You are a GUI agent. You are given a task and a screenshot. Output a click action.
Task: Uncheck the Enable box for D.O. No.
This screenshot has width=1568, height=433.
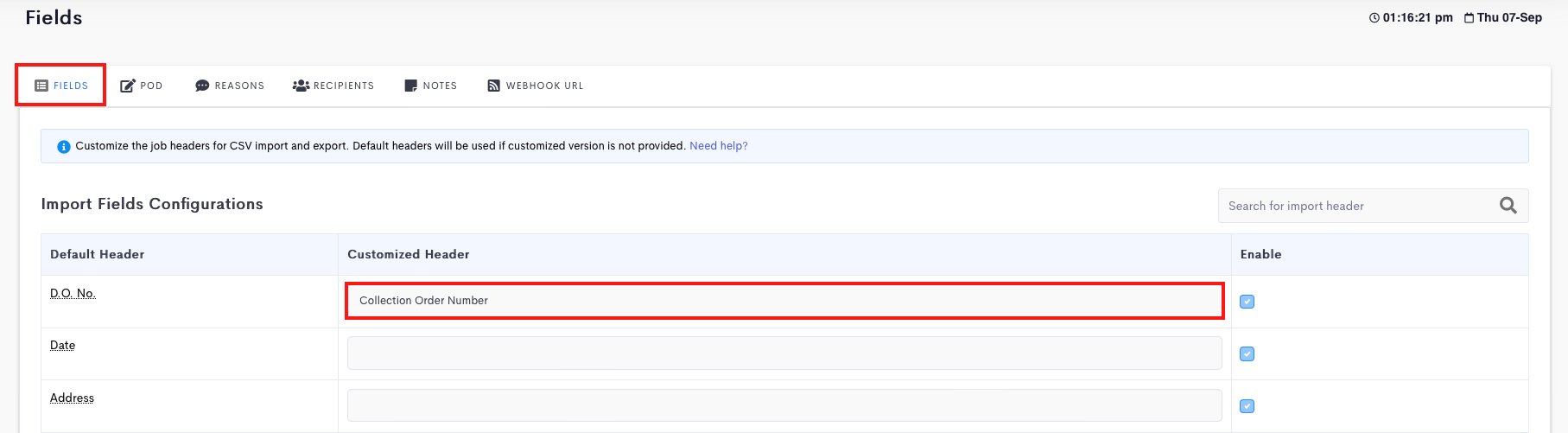pyautogui.click(x=1247, y=302)
